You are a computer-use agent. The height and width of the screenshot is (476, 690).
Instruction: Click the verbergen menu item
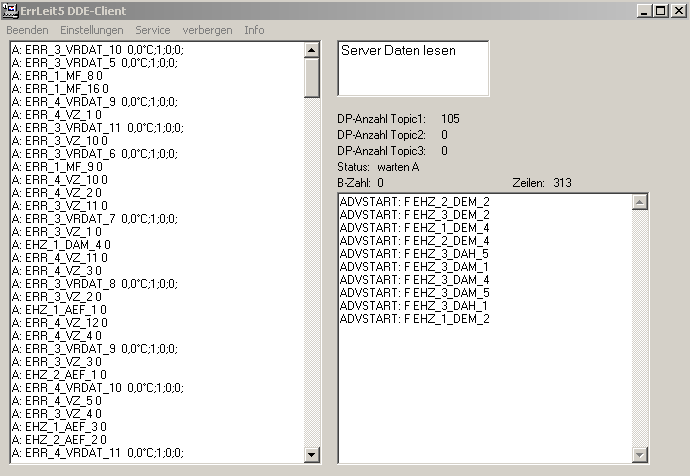click(208, 30)
